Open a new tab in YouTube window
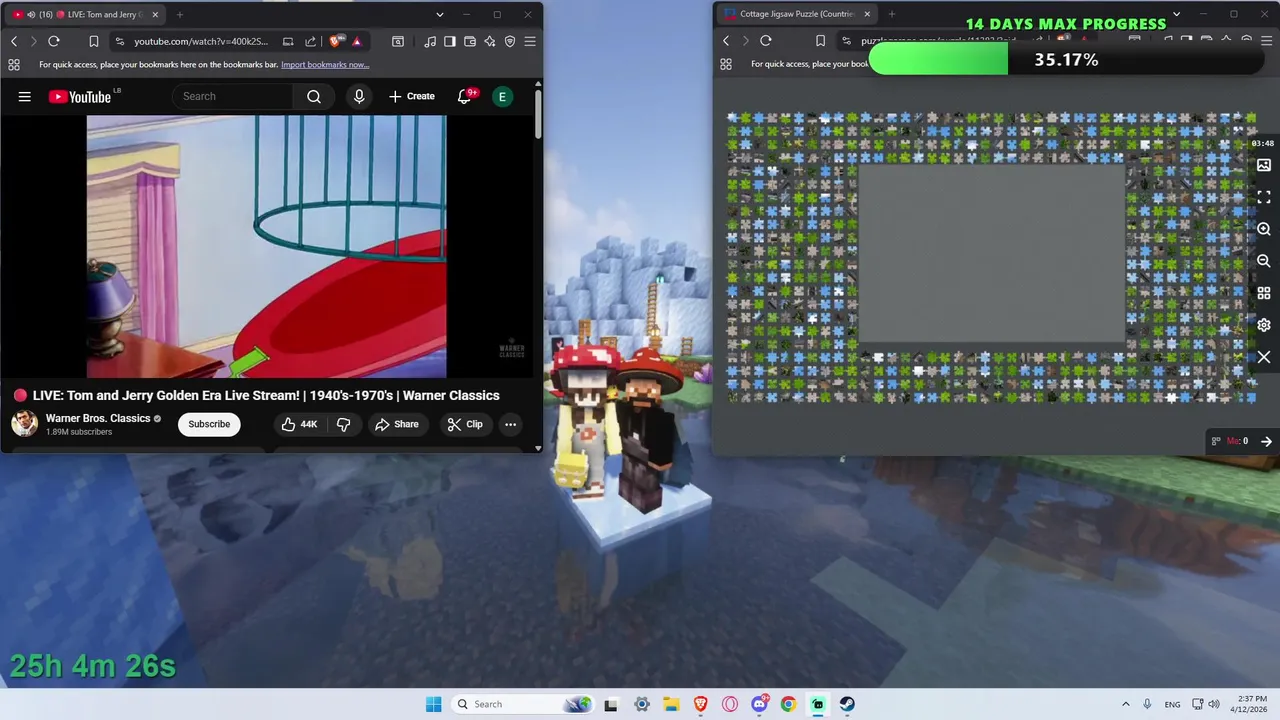The image size is (1280, 720). pyautogui.click(x=180, y=14)
